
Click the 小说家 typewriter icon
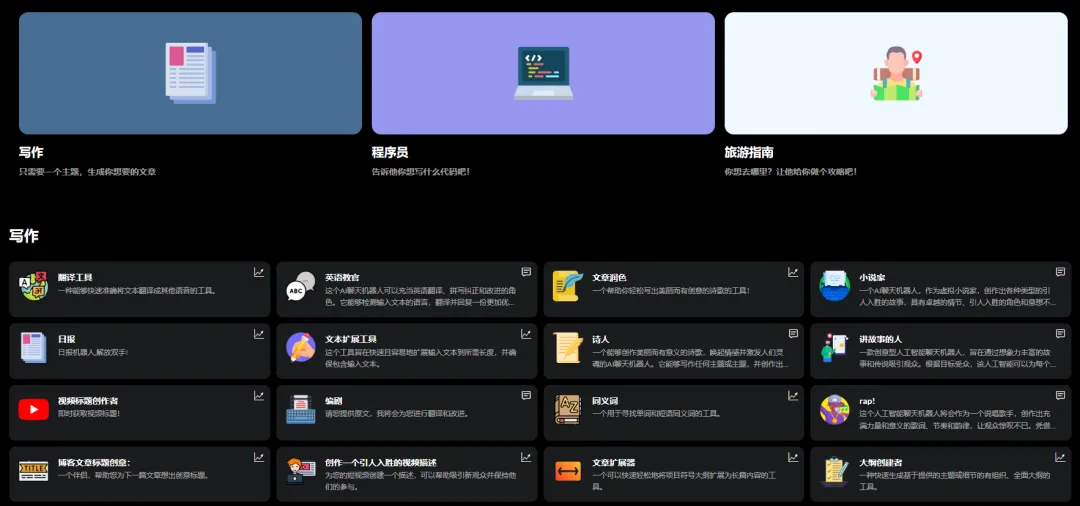834,286
